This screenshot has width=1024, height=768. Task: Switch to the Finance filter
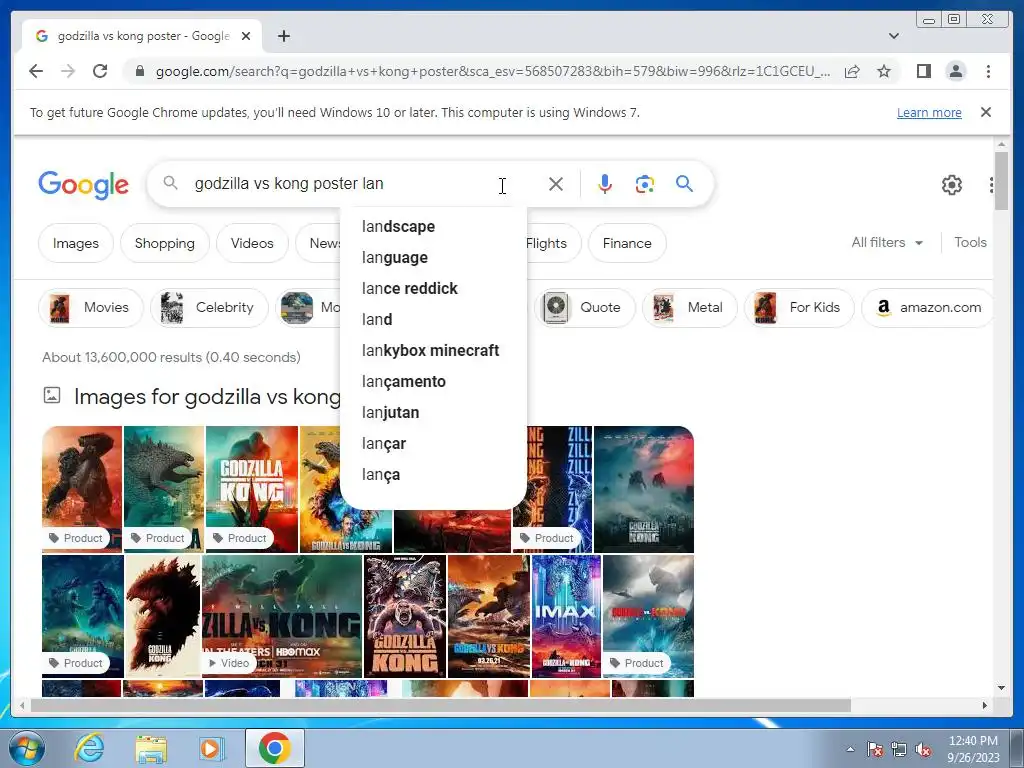coord(627,243)
